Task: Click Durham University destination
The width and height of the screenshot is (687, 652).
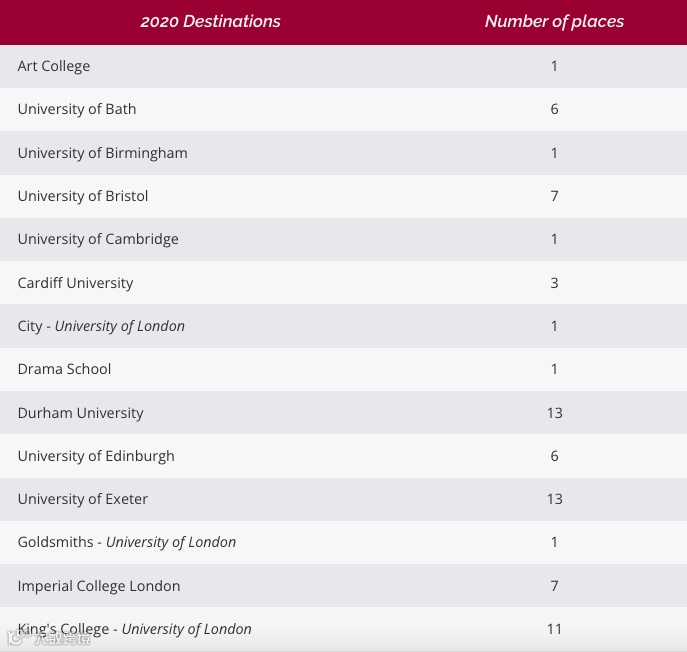Action: coord(80,413)
